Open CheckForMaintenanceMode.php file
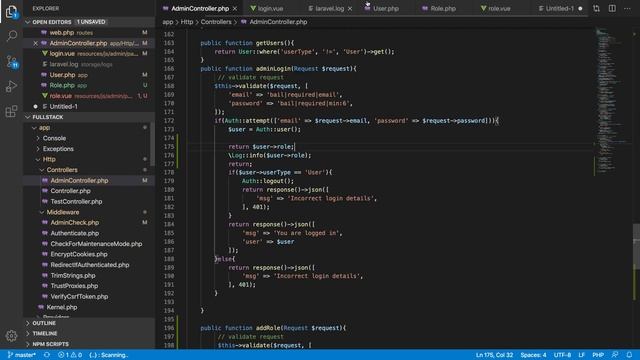The height and width of the screenshot is (360, 640). (96, 244)
